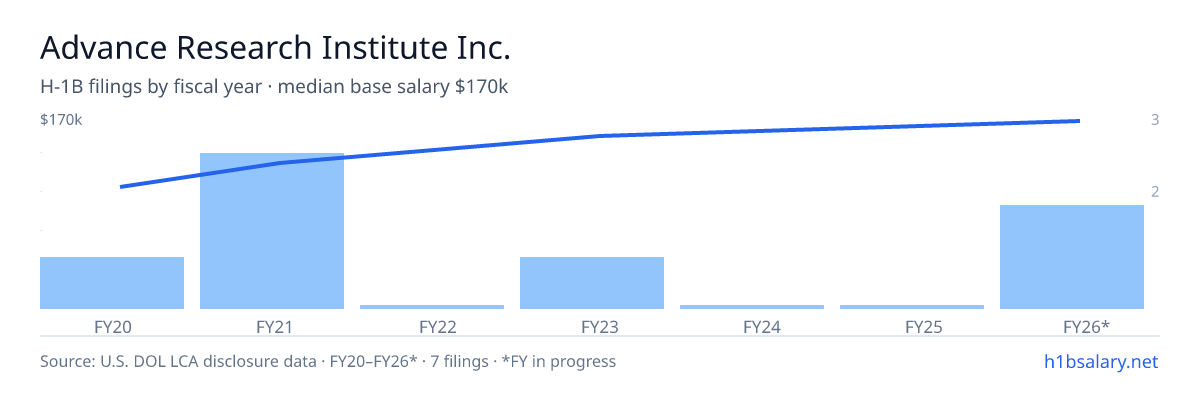This screenshot has width=1200, height=400.
Task: Click the FY23 axis label
Action: pos(592,326)
